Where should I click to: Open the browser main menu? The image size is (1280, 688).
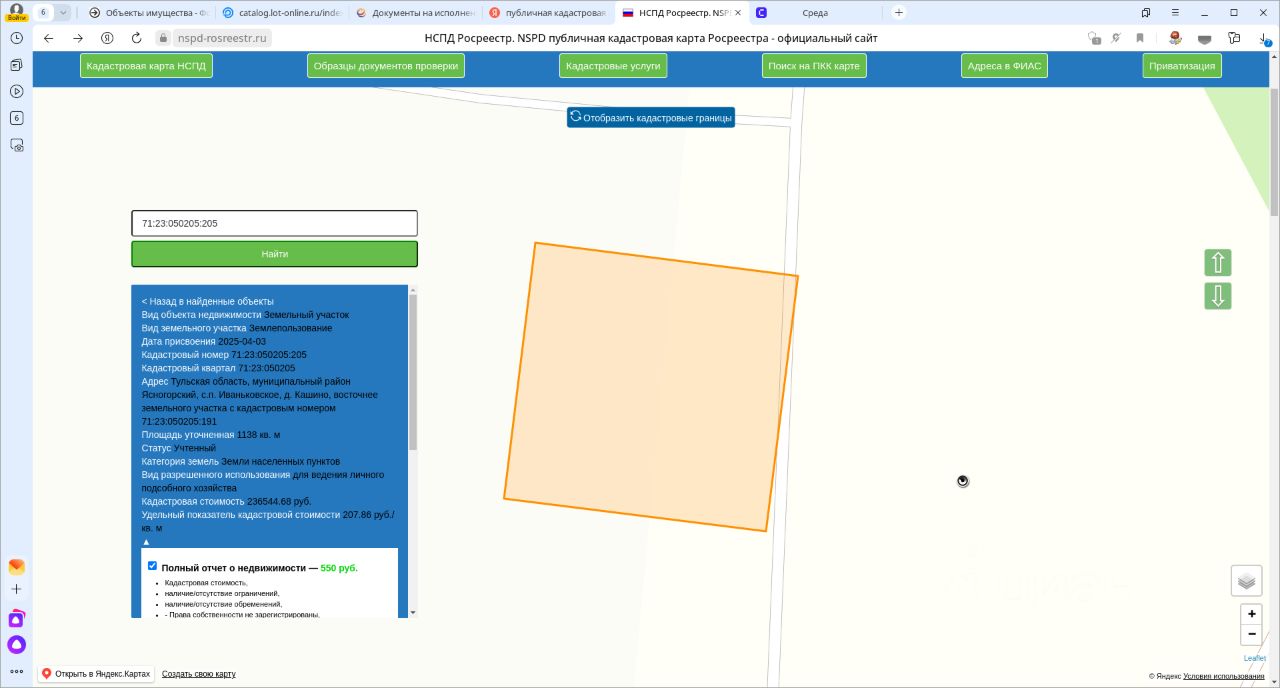[1176, 13]
